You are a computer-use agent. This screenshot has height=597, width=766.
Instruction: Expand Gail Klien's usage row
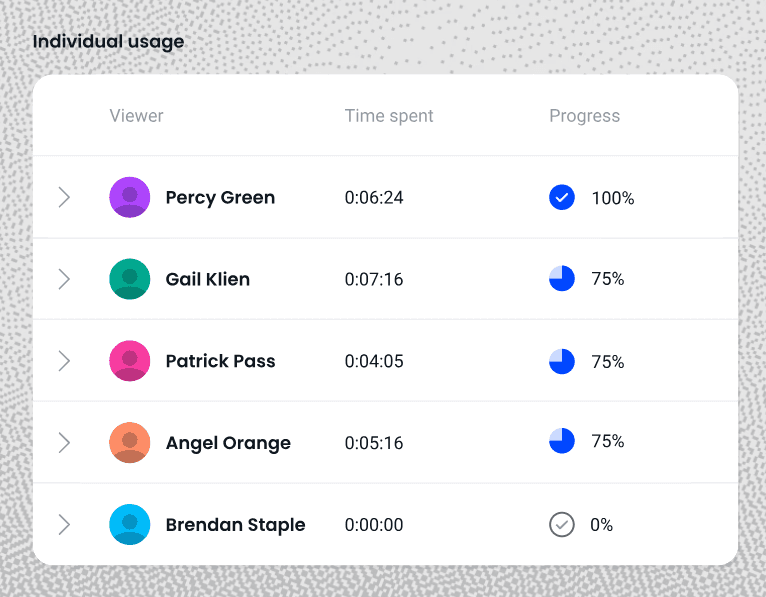pos(64,279)
